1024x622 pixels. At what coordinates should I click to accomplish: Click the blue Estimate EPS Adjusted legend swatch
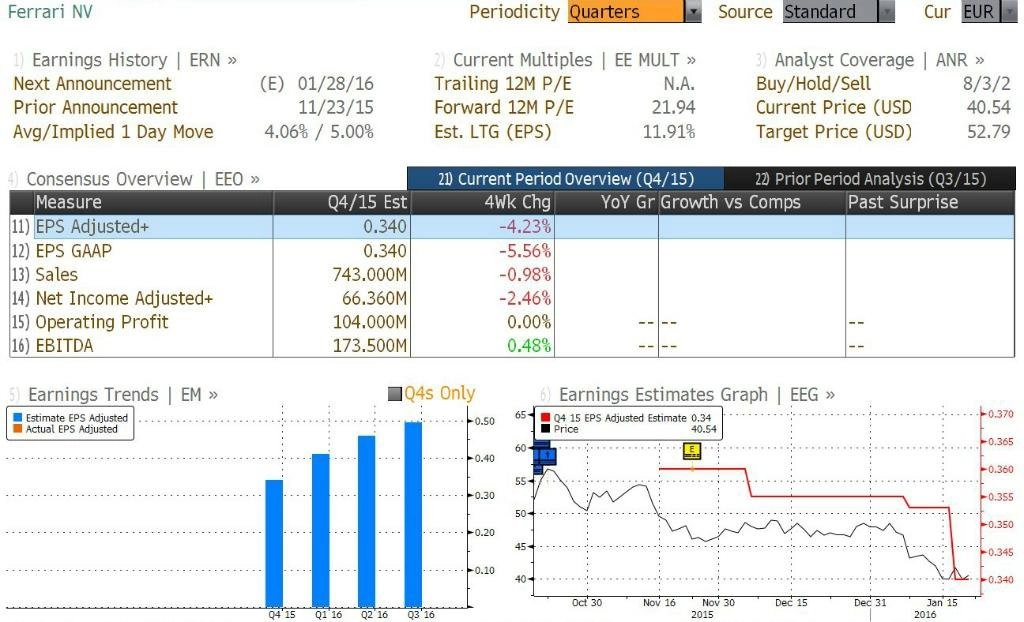18,417
